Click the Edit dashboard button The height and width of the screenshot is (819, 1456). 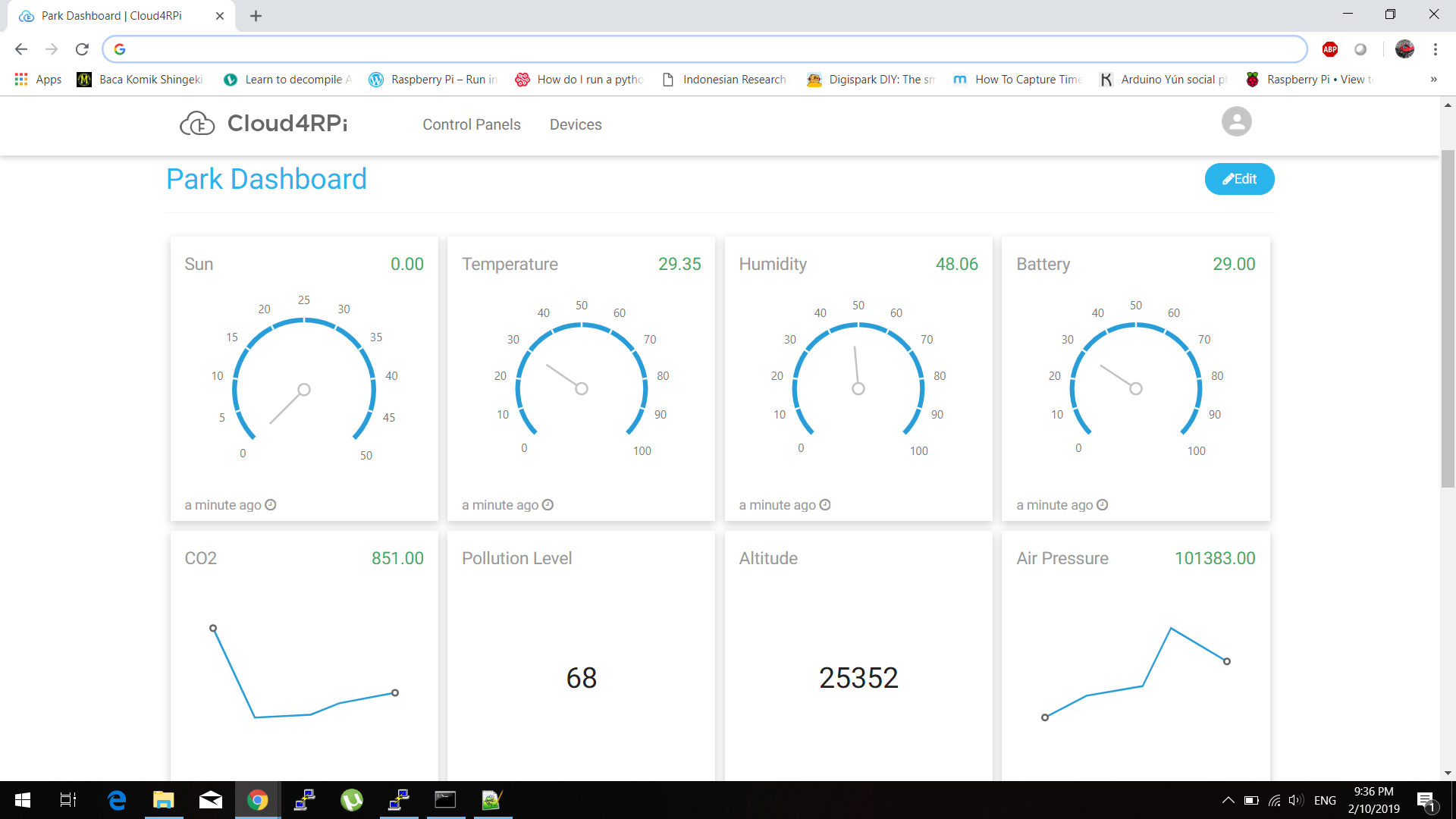pyautogui.click(x=1239, y=179)
